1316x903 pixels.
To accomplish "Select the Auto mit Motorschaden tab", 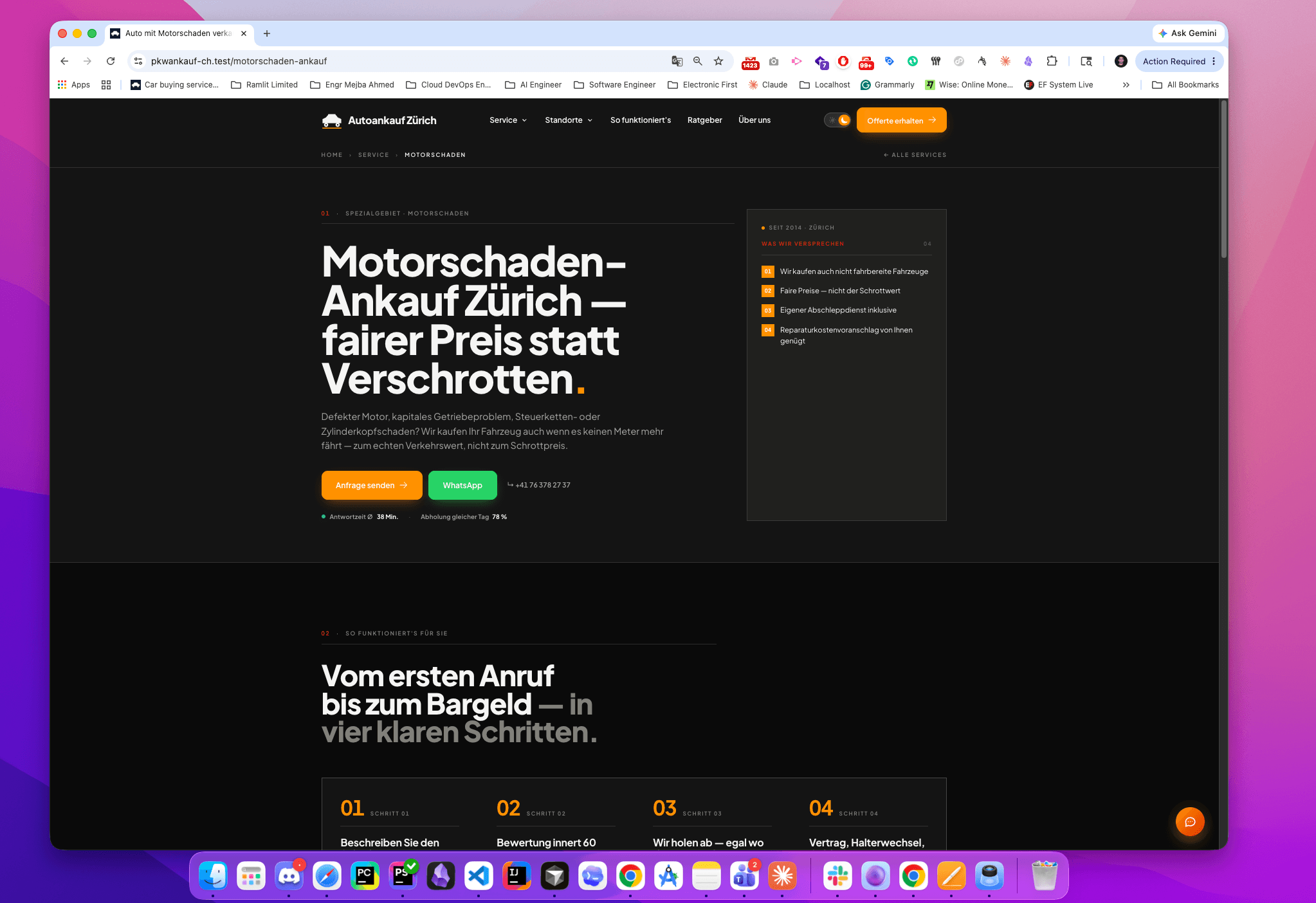I will pos(179,33).
